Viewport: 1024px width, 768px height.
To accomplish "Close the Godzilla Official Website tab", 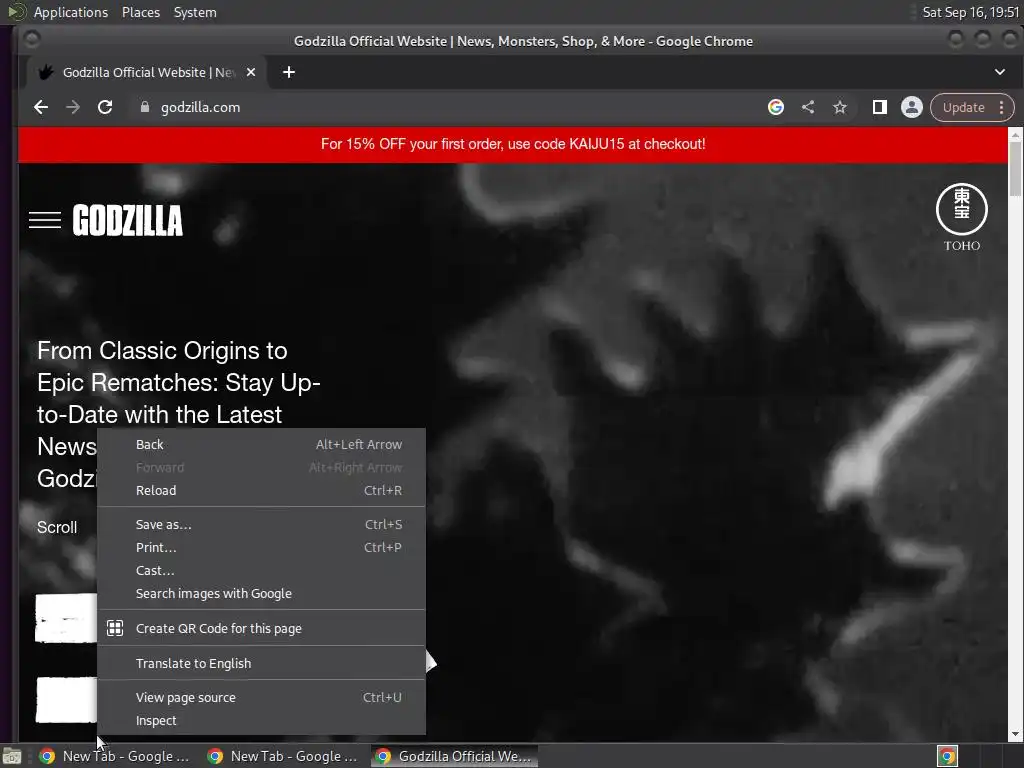I will tap(251, 72).
